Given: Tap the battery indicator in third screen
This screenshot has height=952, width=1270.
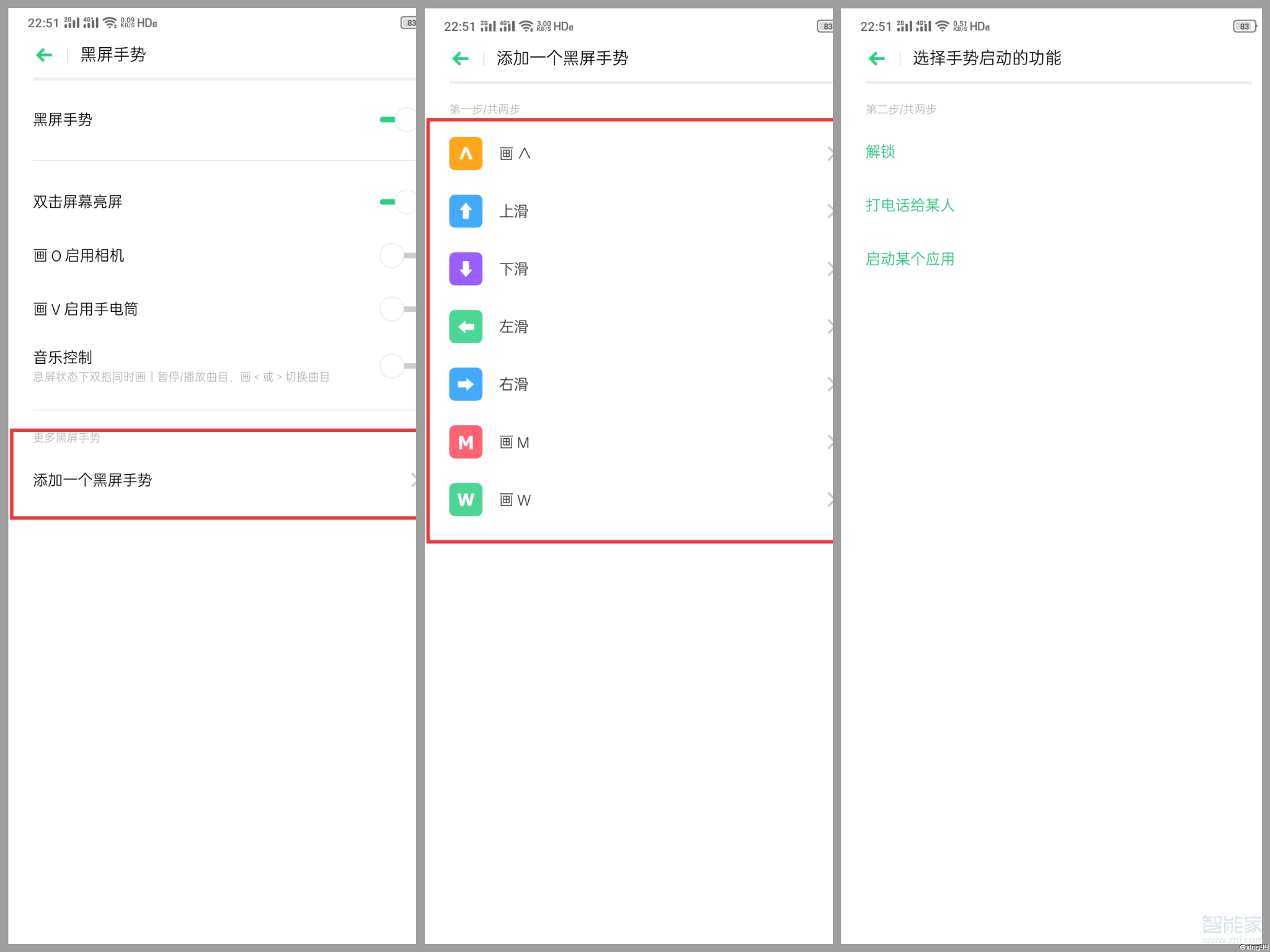Looking at the screenshot, I should click(1245, 26).
